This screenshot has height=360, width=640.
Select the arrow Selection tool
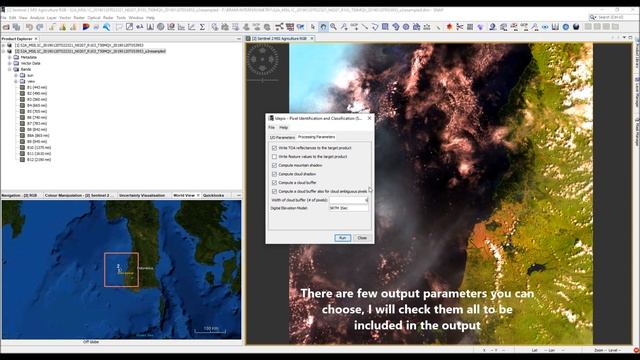pos(313,27)
